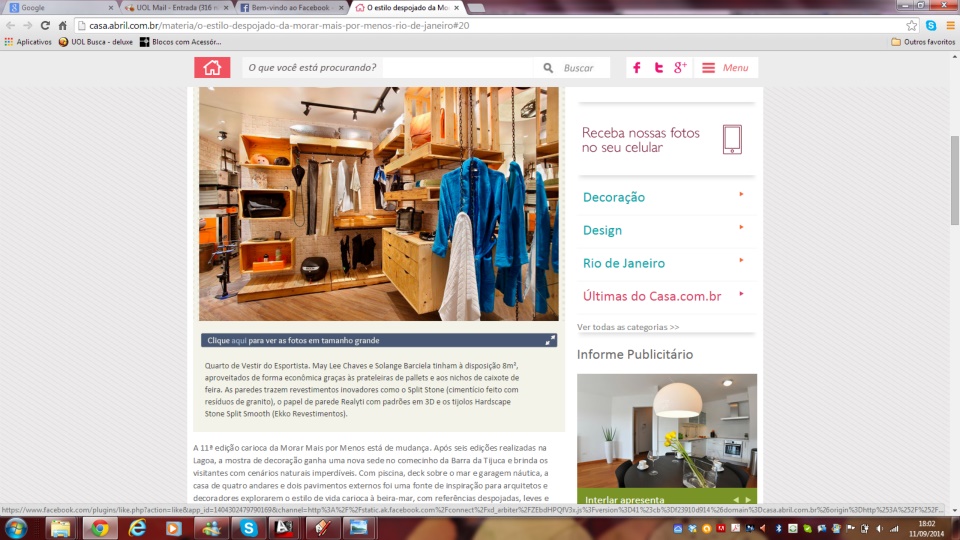
Task: Bookmark page with the star icon
Action: pyautogui.click(x=911, y=25)
